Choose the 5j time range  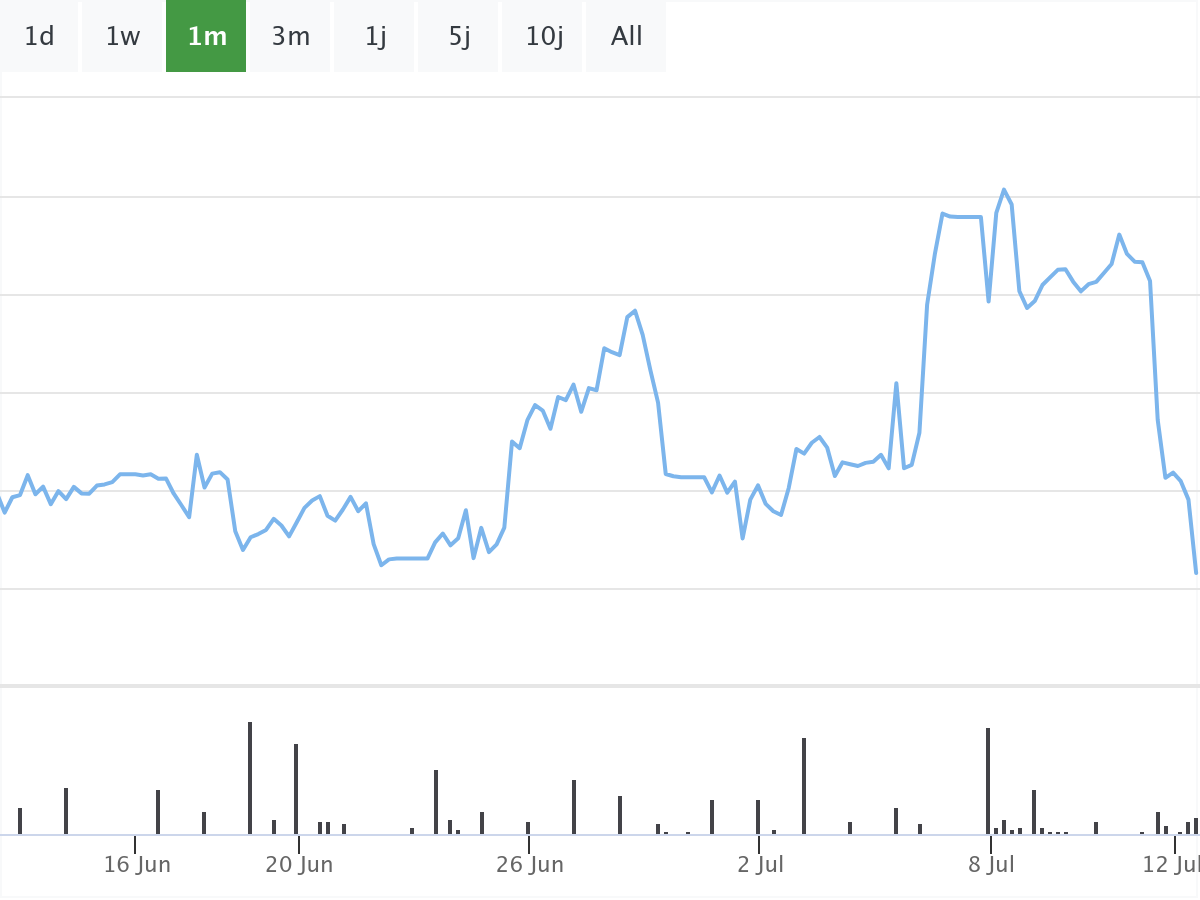pos(459,37)
